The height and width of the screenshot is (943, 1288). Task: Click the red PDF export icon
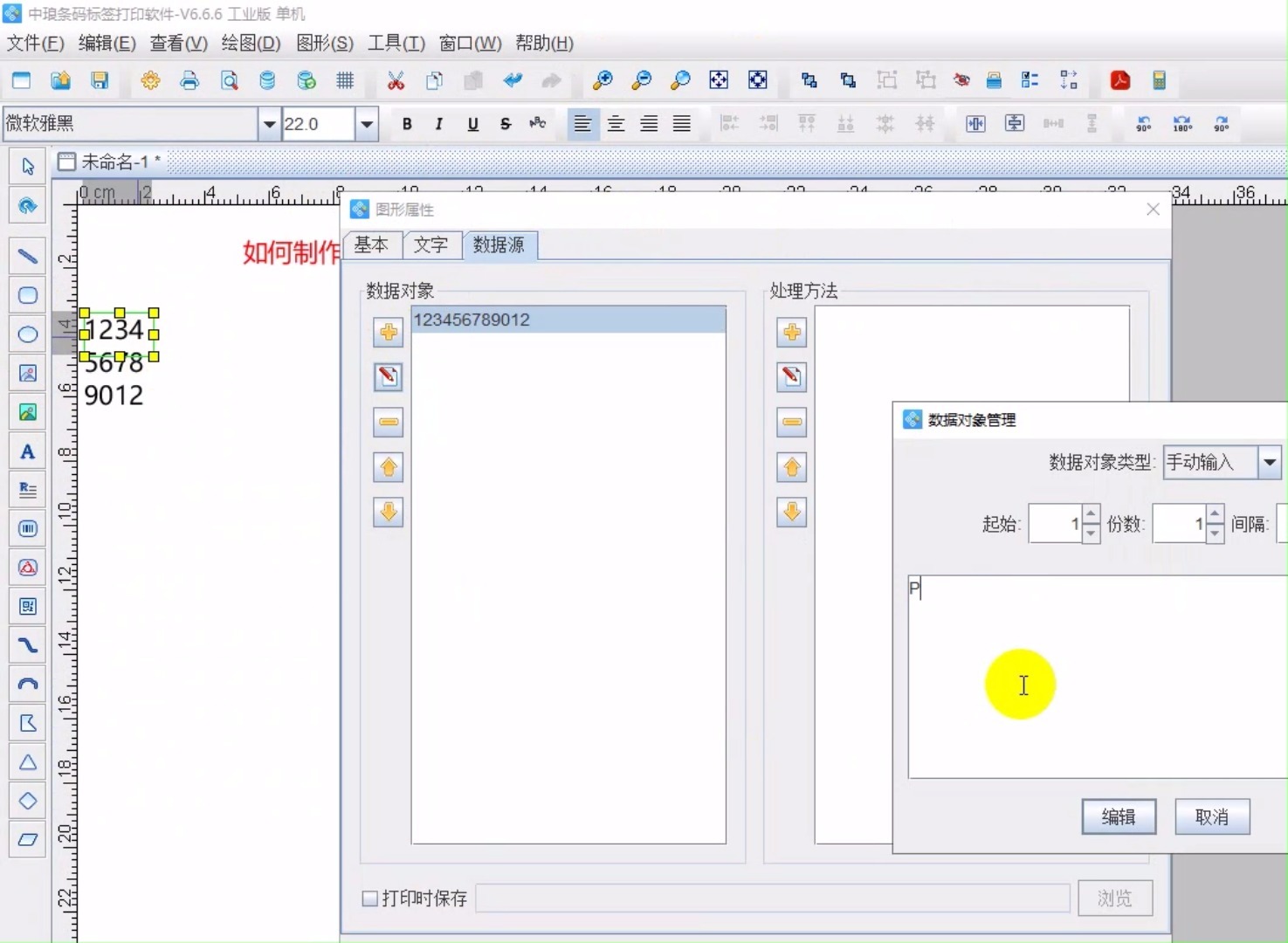[1120, 80]
